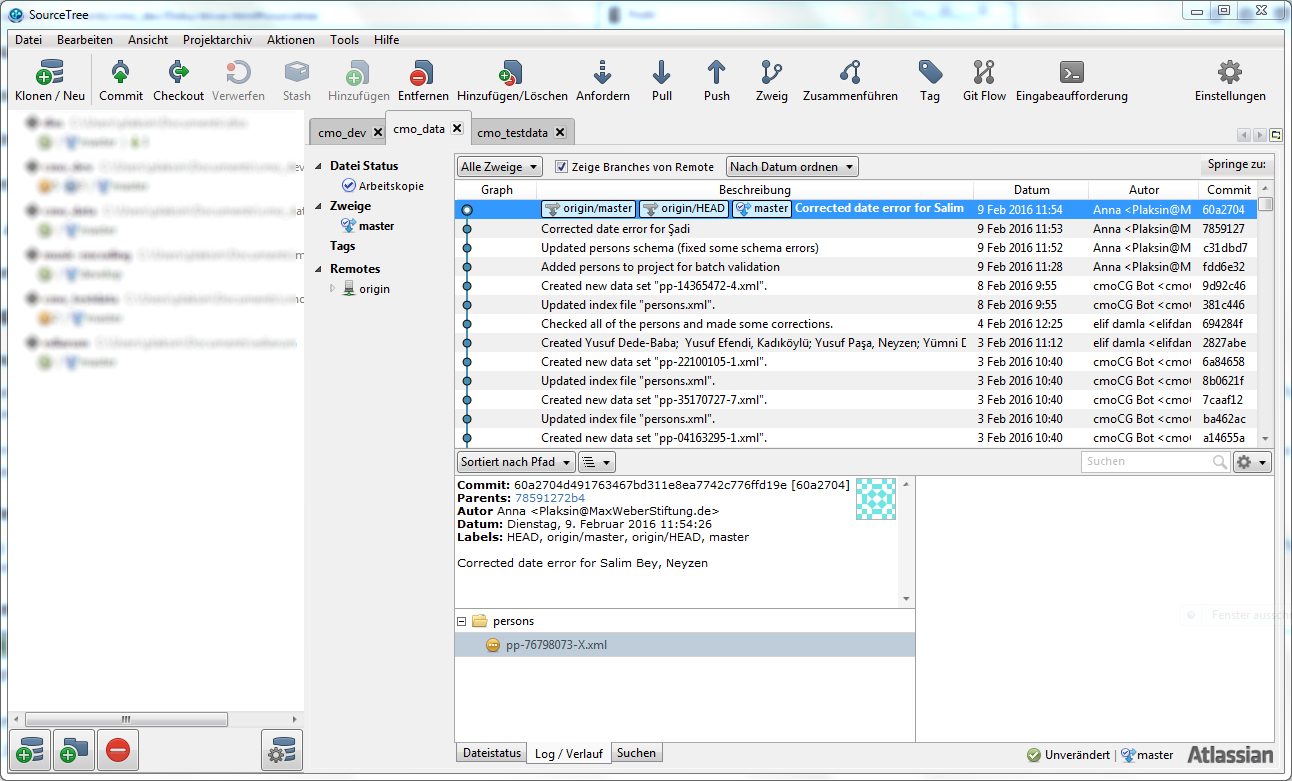Expand the origin remote node

[334, 289]
